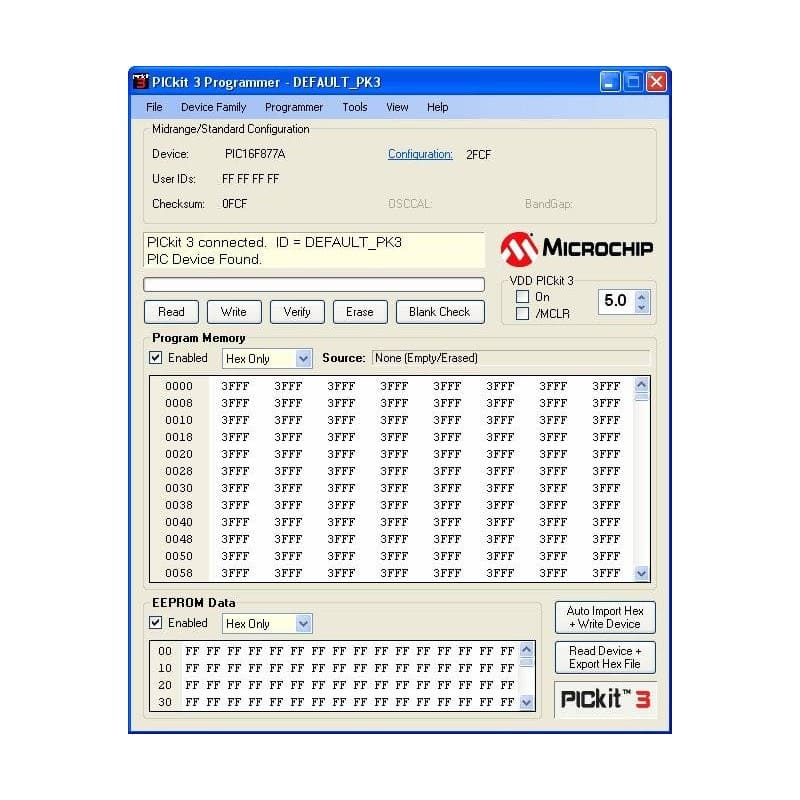Screen dimensions: 800x800
Task: Open the View menu
Action: [397, 107]
